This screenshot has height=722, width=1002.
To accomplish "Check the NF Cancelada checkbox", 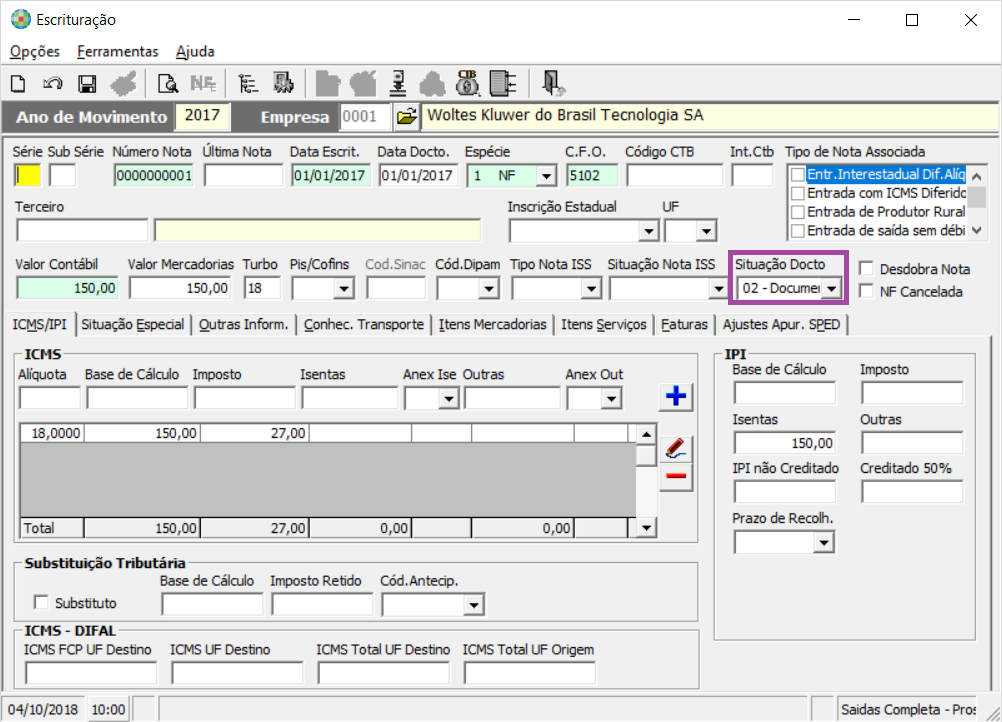I will 866,292.
